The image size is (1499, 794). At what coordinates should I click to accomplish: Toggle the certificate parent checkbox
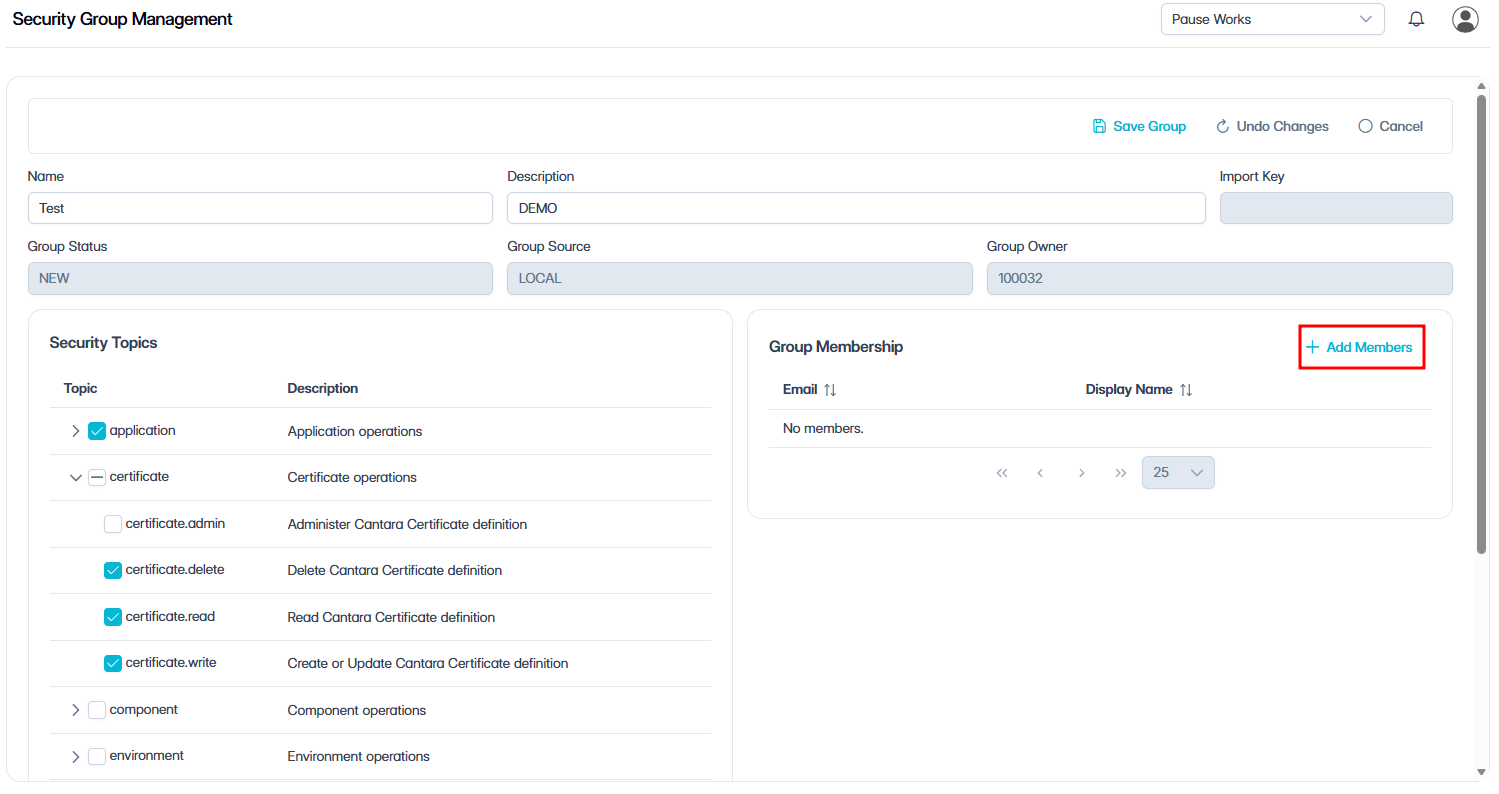(x=97, y=478)
